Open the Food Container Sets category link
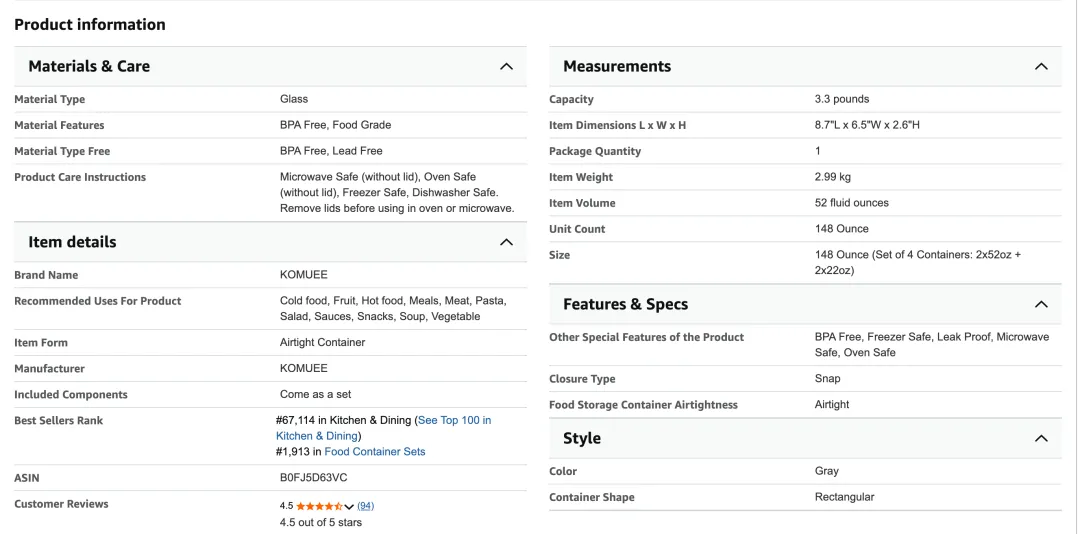 (375, 452)
